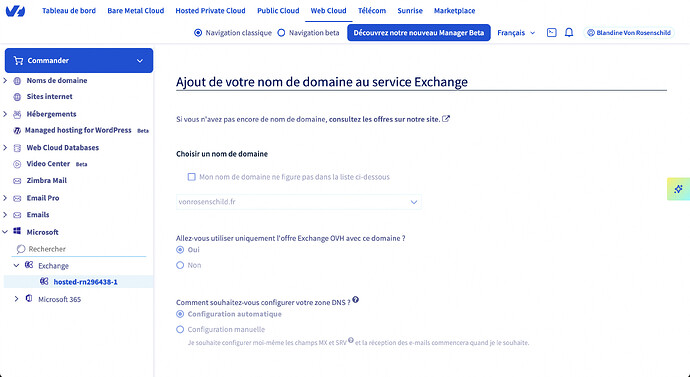Click the DNS zone help question mark icon

pyautogui.click(x=356, y=300)
